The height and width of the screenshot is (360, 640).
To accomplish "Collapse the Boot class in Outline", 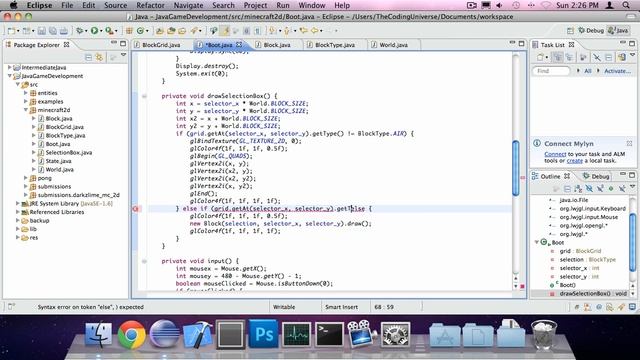I will pyautogui.click(x=537, y=242).
